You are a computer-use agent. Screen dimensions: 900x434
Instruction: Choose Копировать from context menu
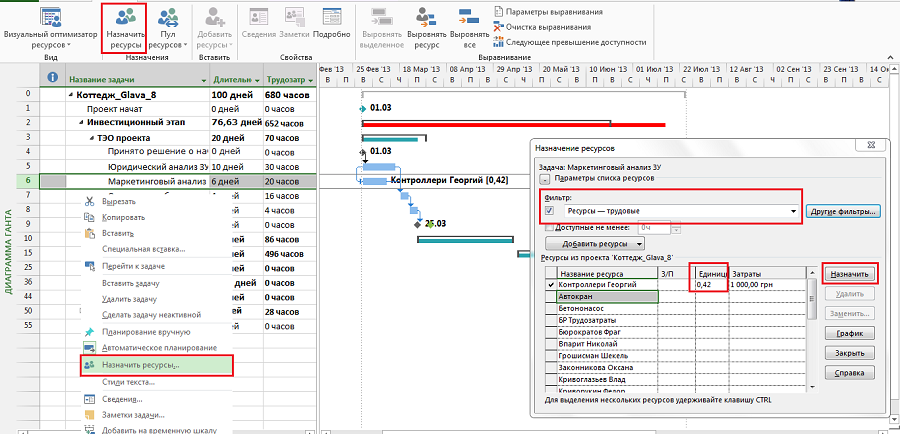123,218
